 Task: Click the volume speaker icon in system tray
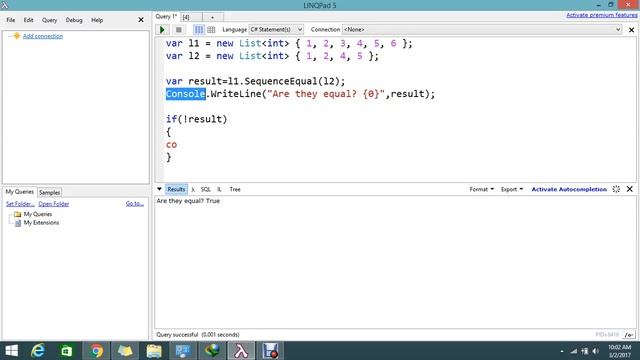point(596,351)
